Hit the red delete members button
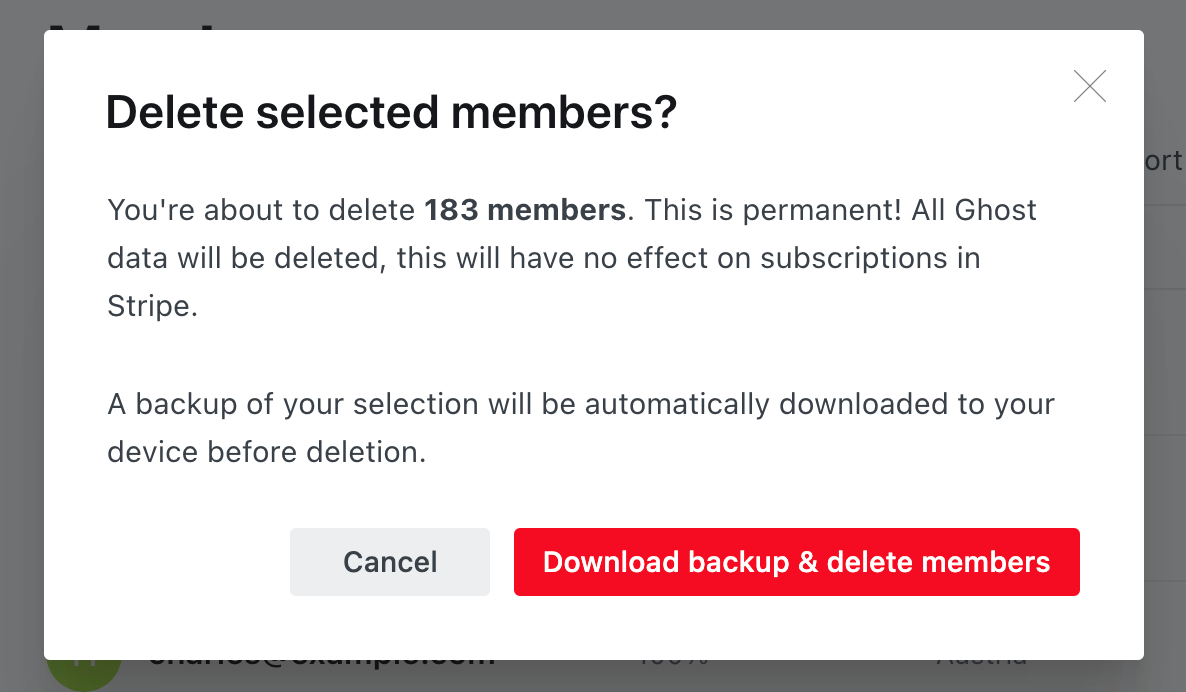 [x=796, y=562]
